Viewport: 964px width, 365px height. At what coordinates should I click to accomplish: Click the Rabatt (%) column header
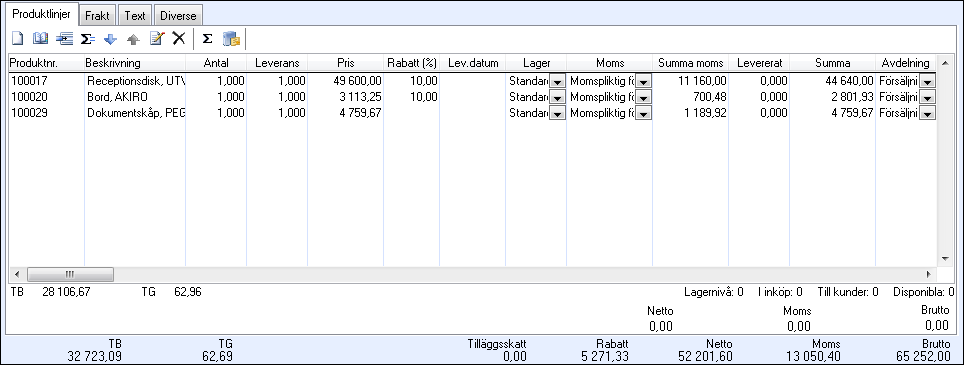[411, 63]
